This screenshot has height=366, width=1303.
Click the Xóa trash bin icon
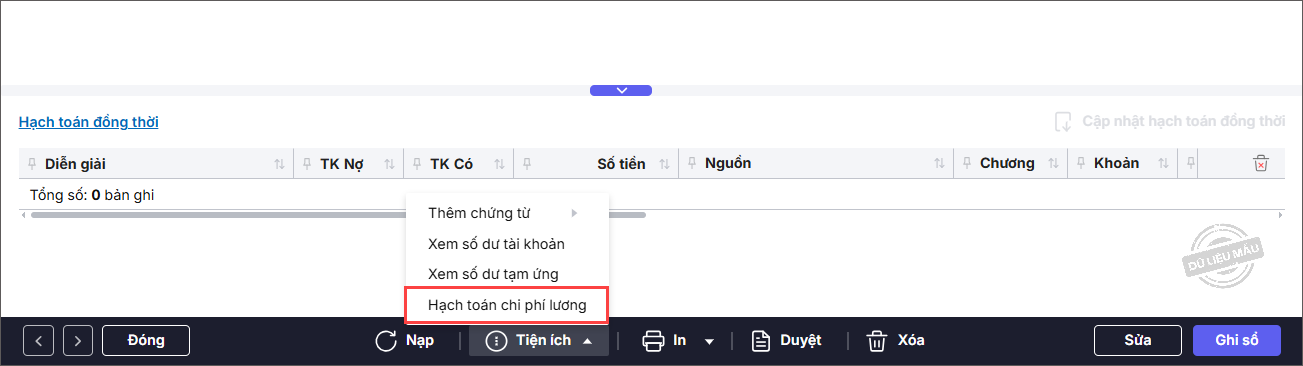click(877, 341)
